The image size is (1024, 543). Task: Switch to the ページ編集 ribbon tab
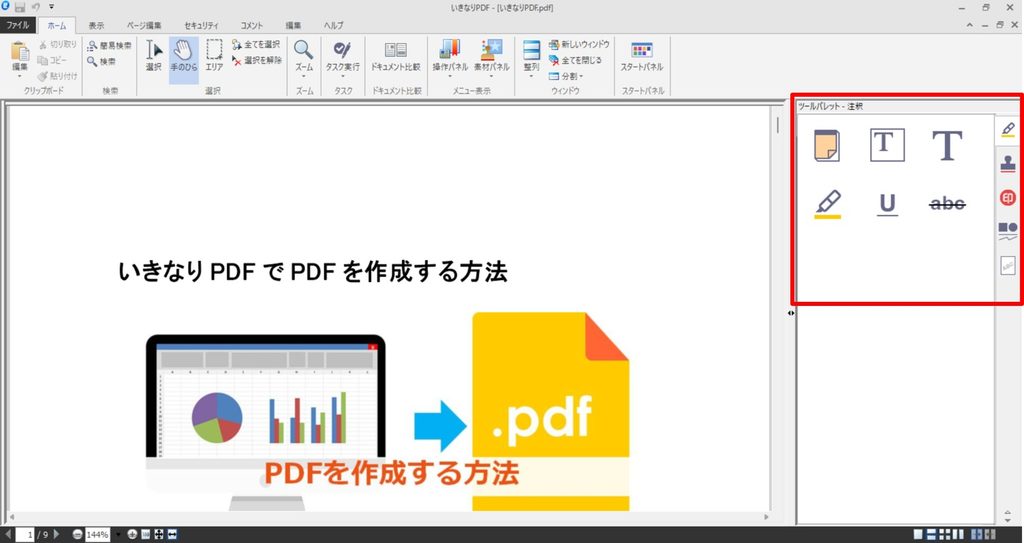click(144, 25)
